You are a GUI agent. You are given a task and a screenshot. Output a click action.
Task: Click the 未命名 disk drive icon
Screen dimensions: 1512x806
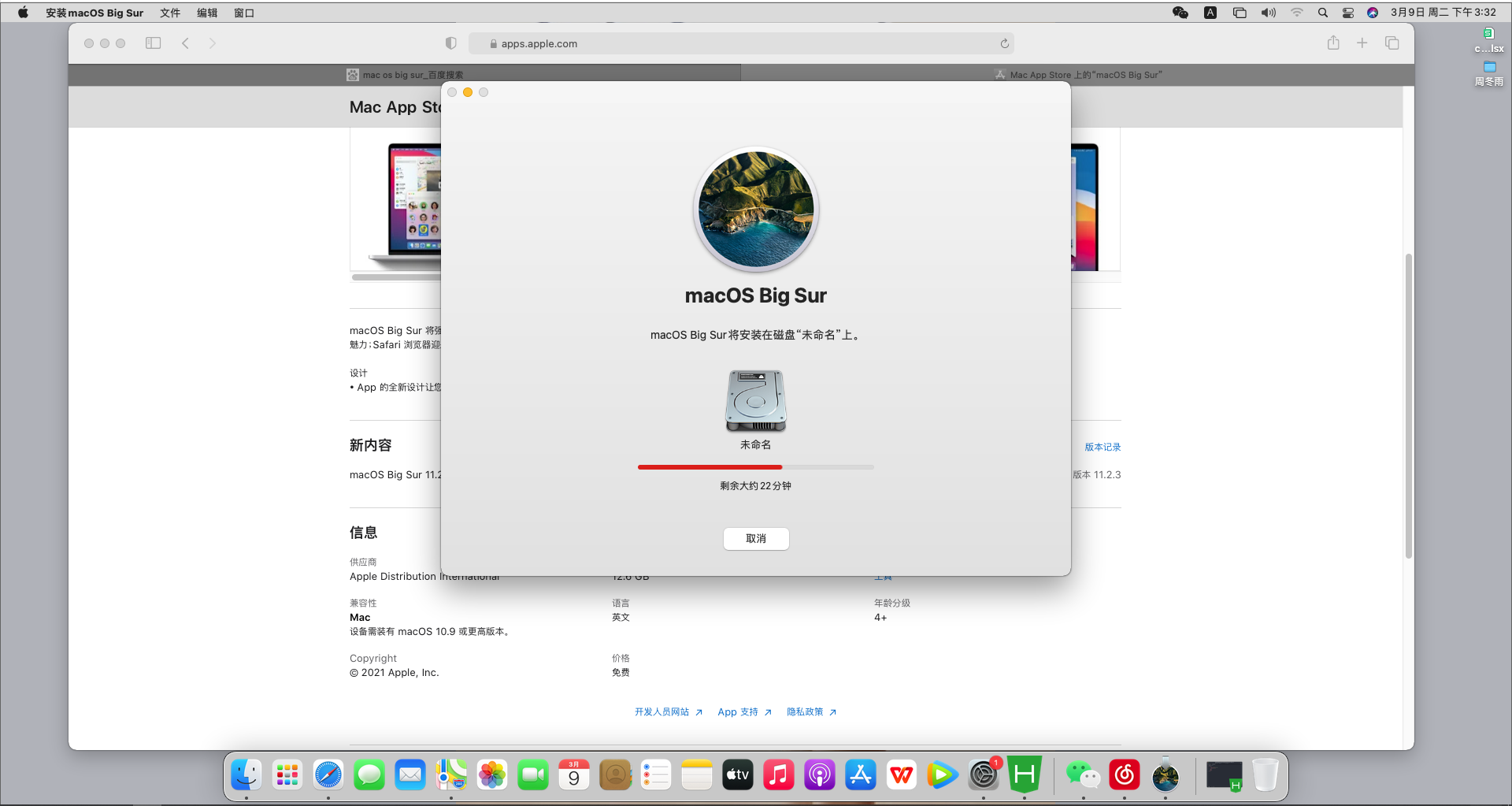(756, 401)
